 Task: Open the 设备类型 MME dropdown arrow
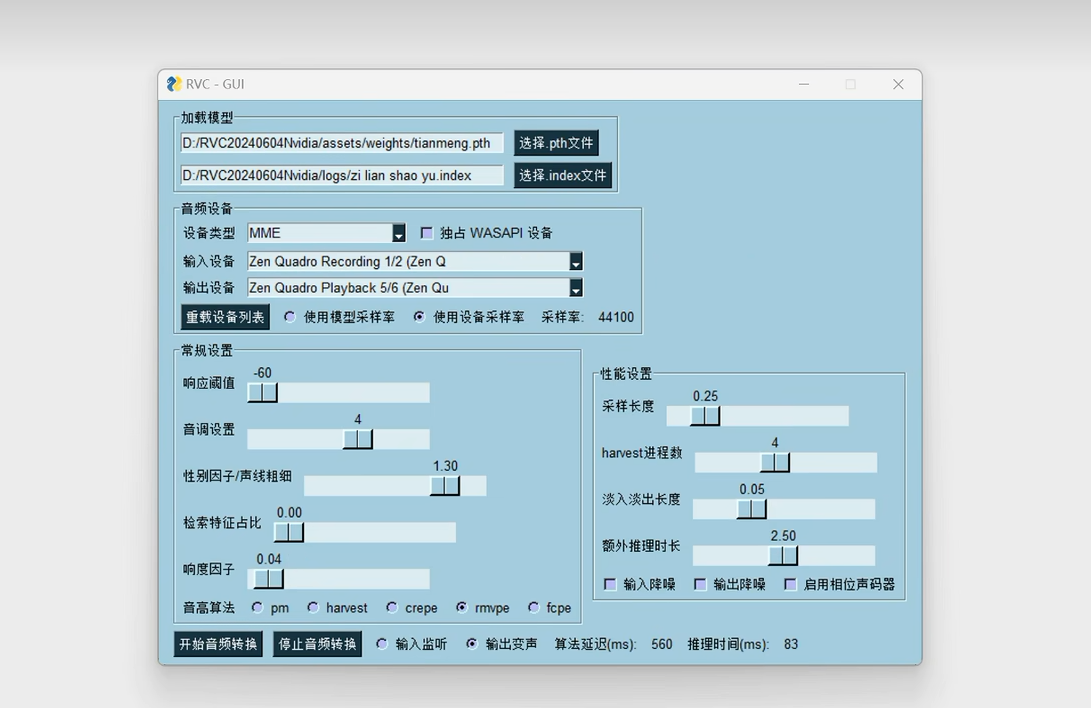tap(399, 233)
